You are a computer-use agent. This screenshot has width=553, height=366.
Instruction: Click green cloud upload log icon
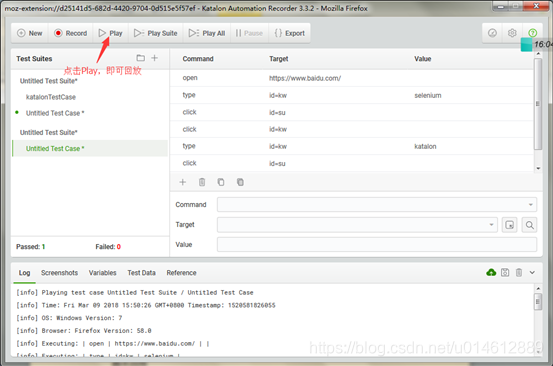tap(491, 272)
